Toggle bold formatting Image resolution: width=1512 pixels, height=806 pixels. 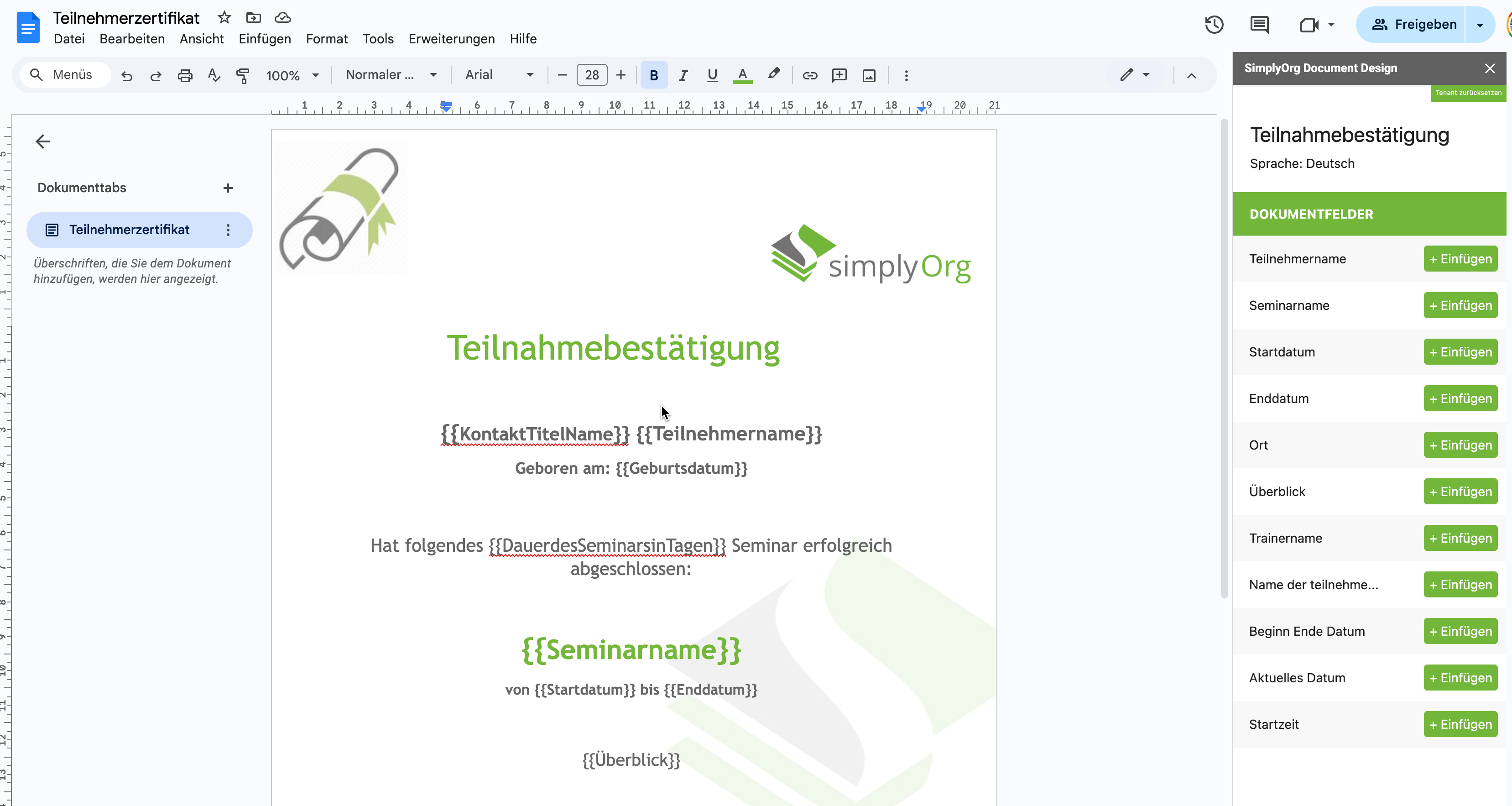coord(653,75)
